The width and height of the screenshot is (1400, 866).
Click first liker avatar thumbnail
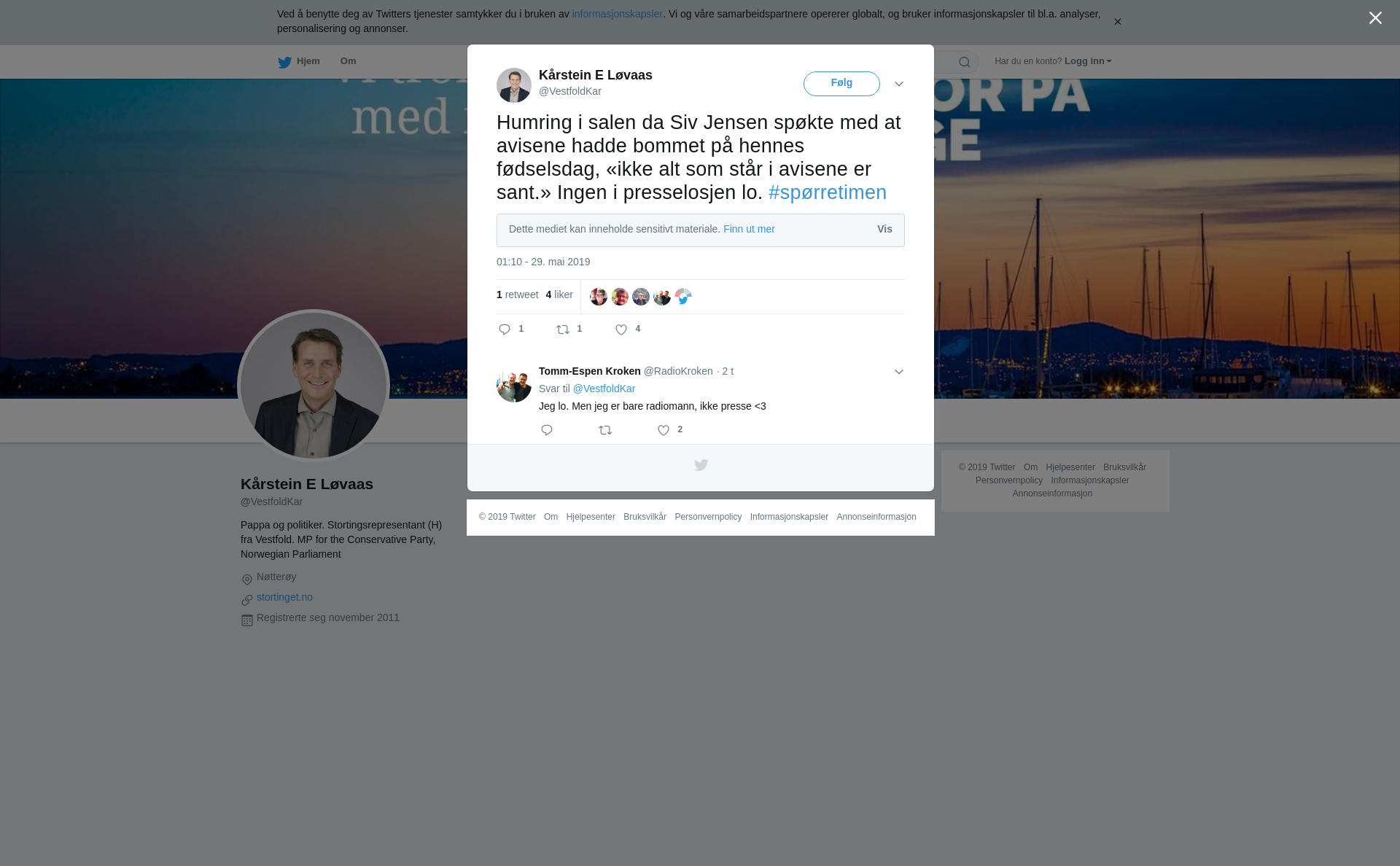pos(599,297)
